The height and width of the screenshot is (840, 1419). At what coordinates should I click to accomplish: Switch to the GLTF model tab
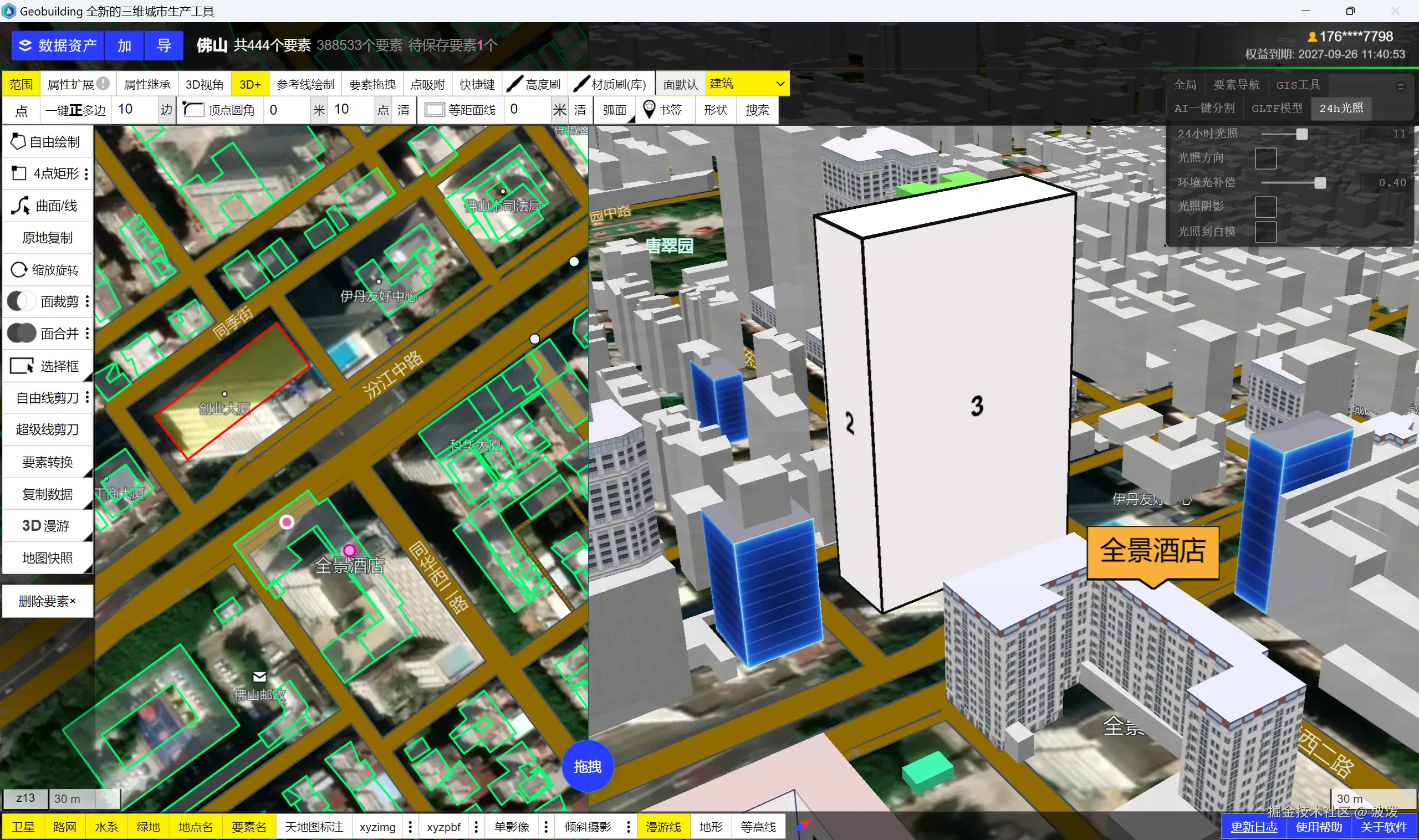[1277, 108]
